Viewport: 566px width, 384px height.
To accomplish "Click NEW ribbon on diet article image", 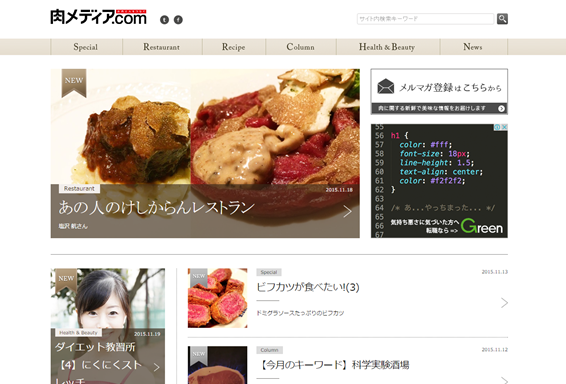I will coord(66,280).
